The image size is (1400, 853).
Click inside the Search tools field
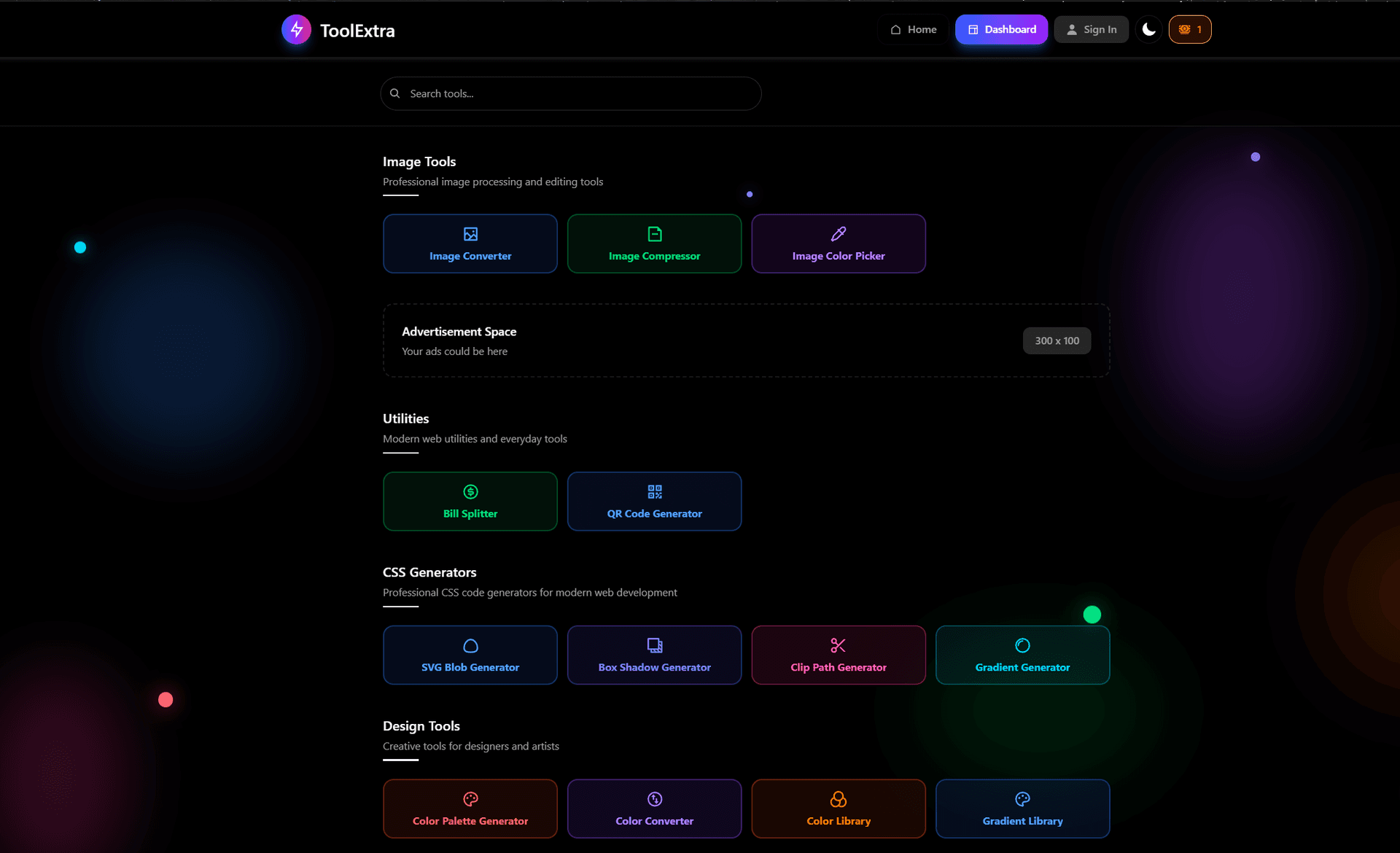point(571,93)
